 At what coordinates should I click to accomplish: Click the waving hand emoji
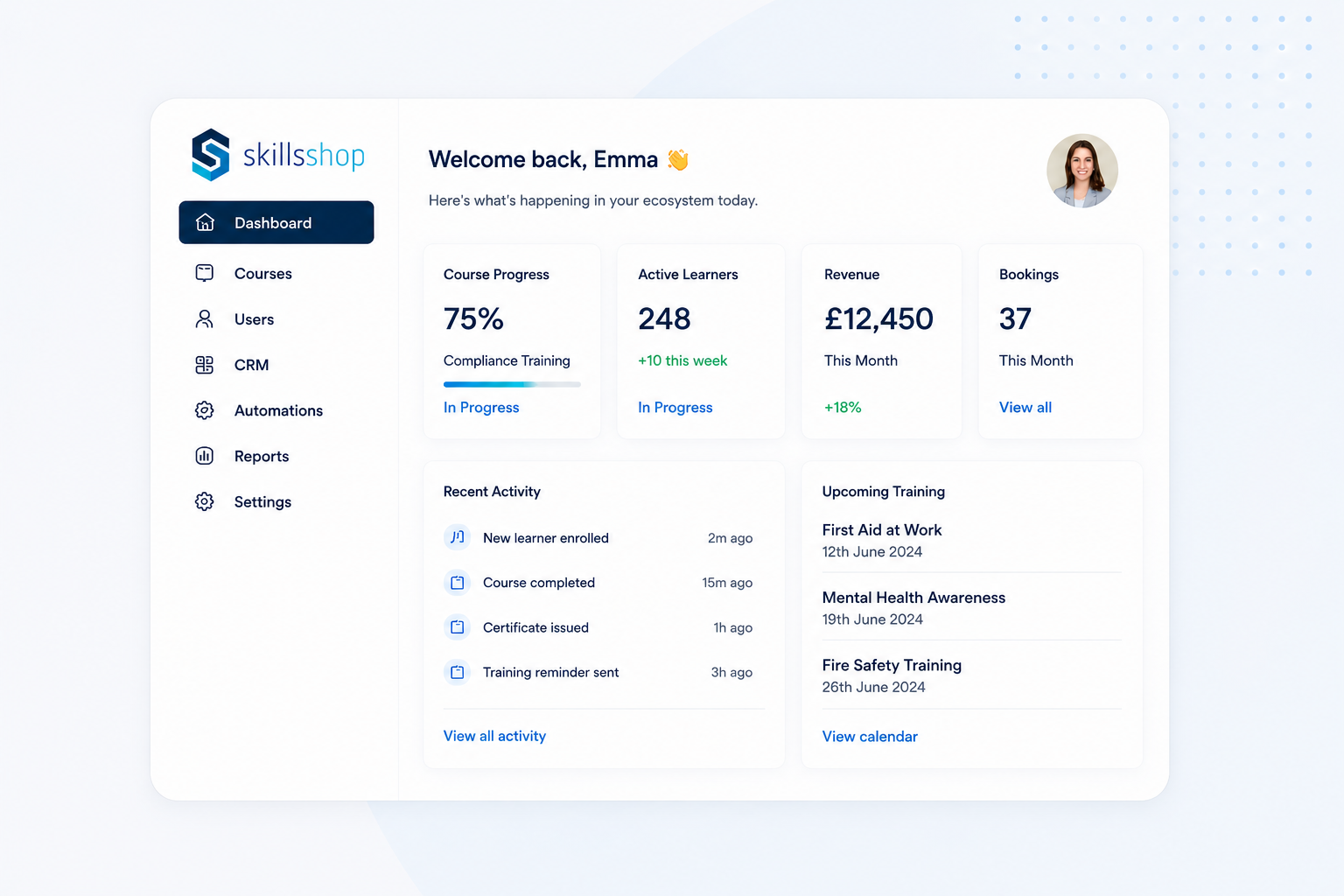coord(678,159)
